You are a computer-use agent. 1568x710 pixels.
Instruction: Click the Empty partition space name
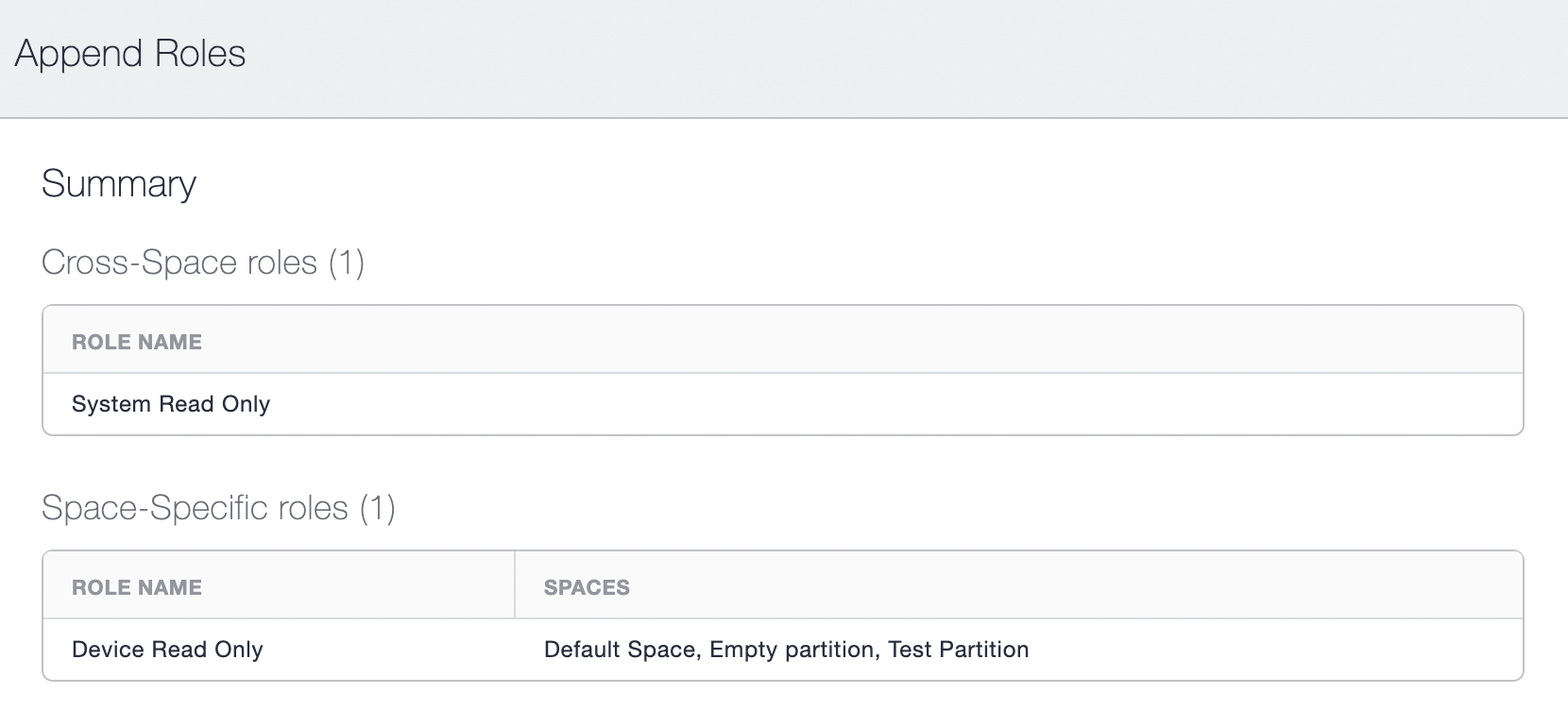tap(793, 650)
